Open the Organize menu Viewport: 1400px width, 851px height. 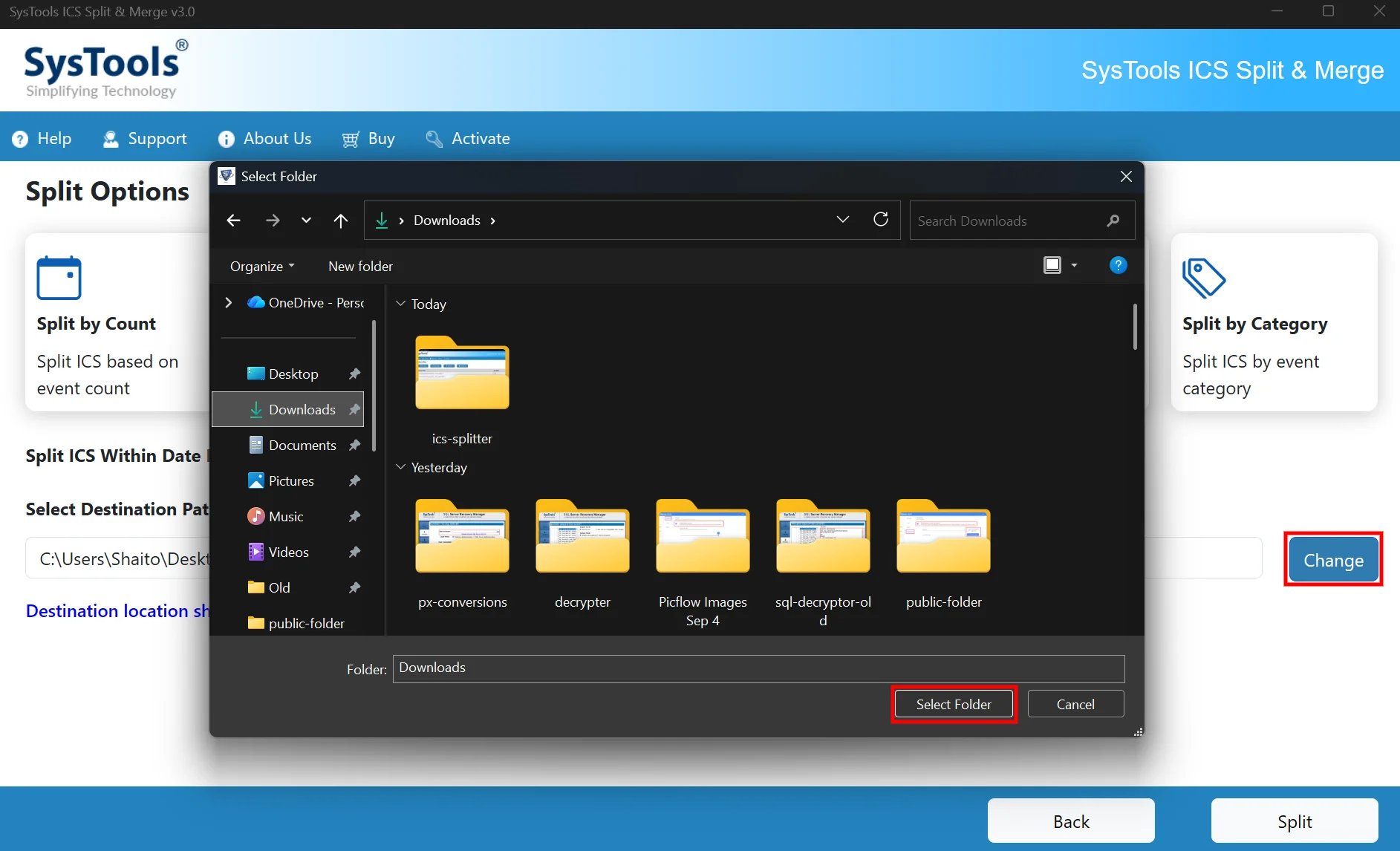click(x=262, y=266)
